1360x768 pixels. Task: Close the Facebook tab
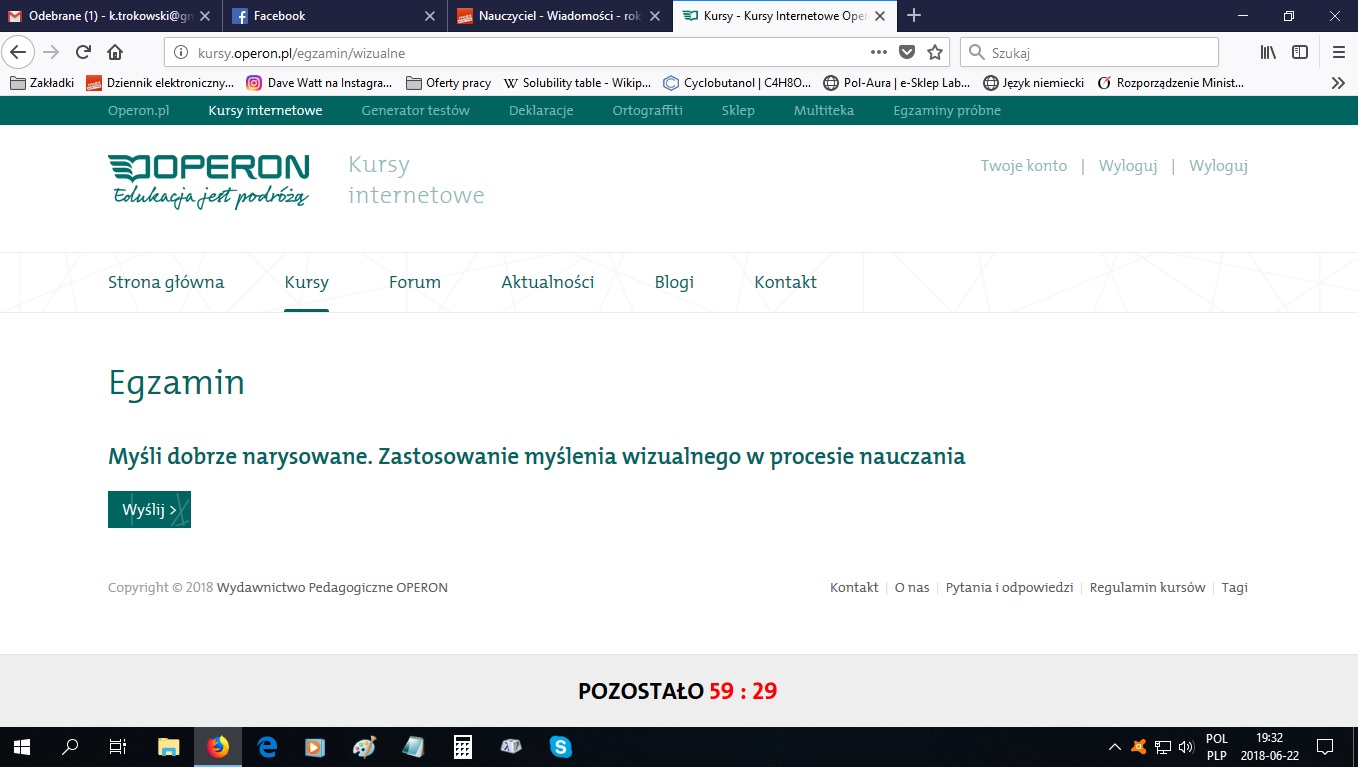tap(429, 16)
